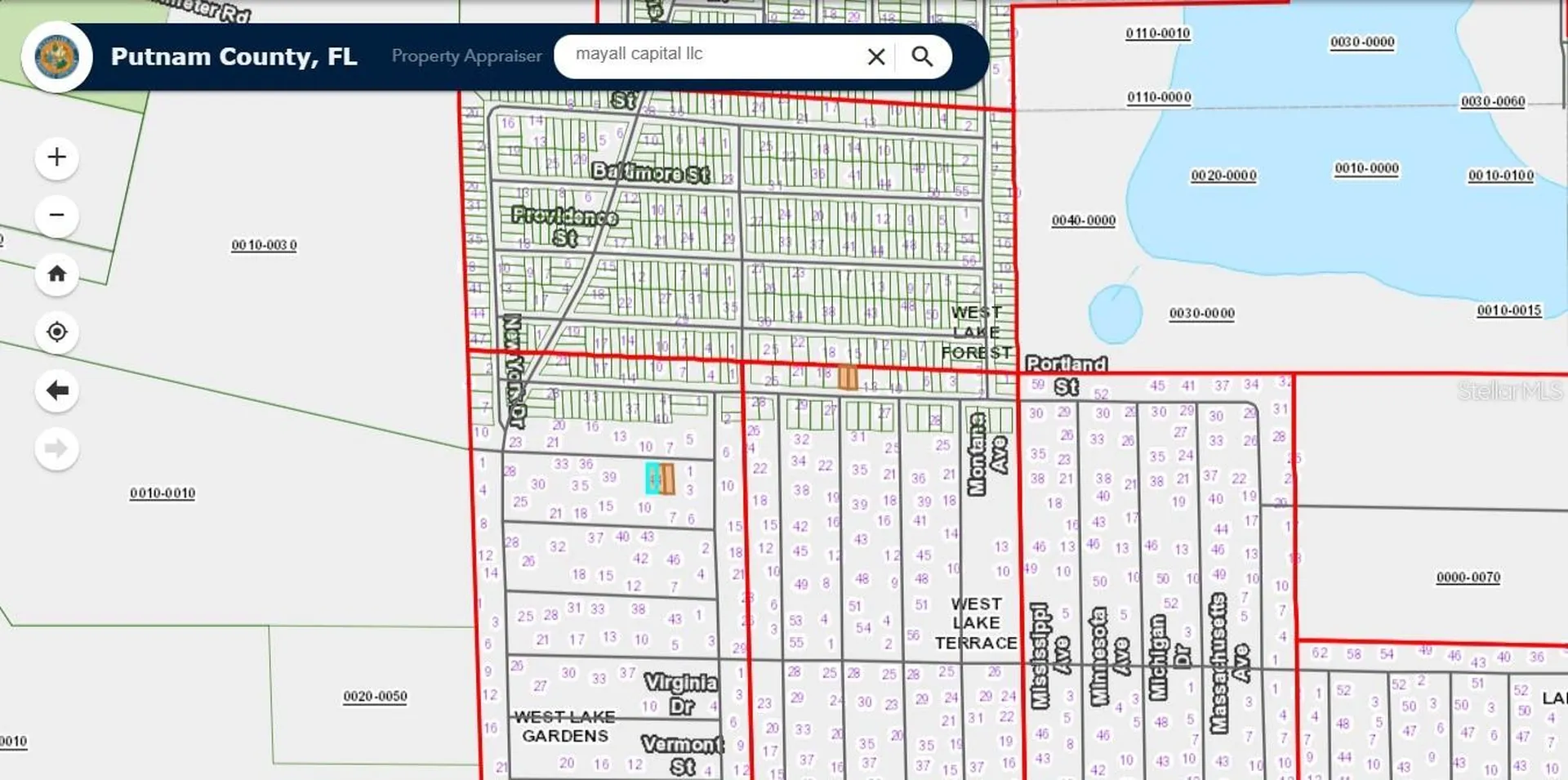Zoom out of the map

(56, 216)
